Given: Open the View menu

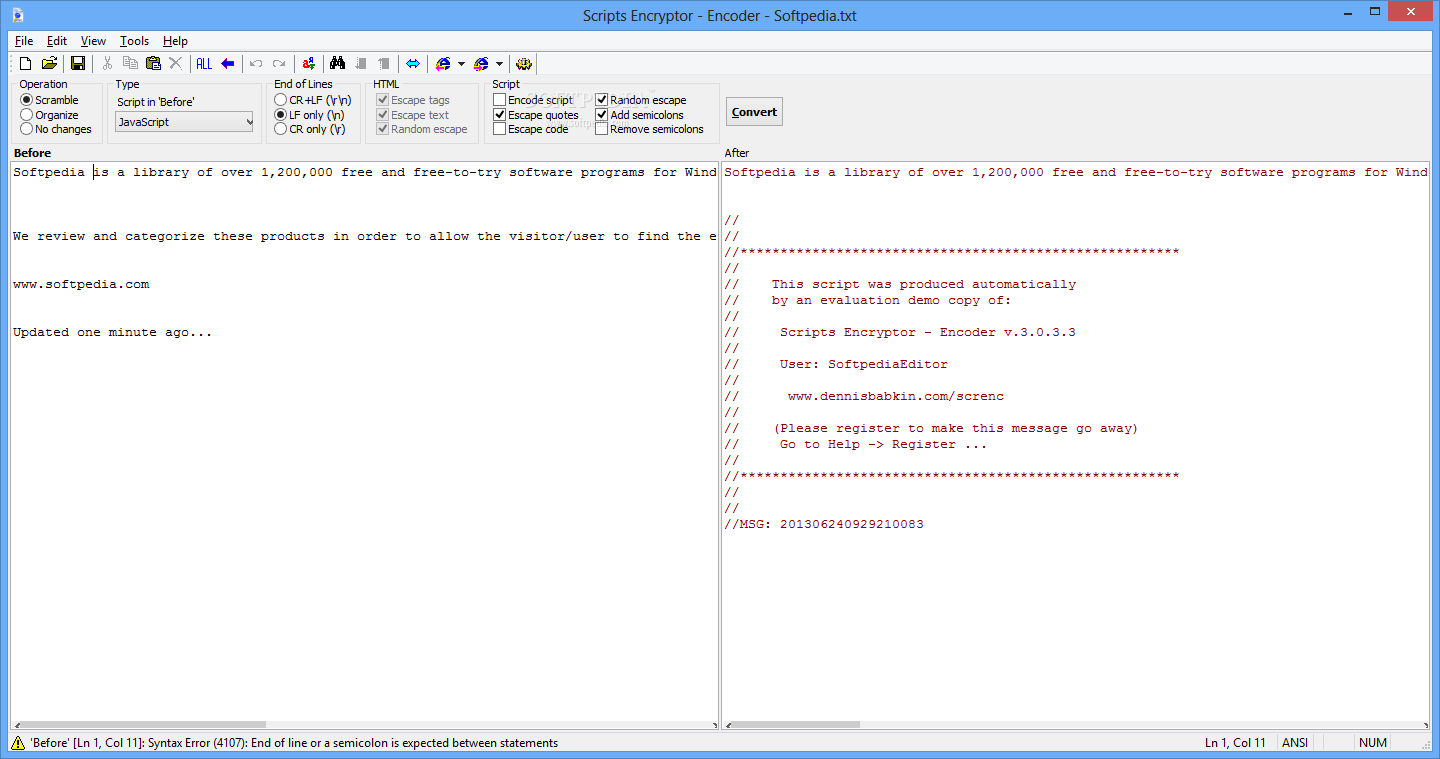Looking at the screenshot, I should (x=93, y=41).
